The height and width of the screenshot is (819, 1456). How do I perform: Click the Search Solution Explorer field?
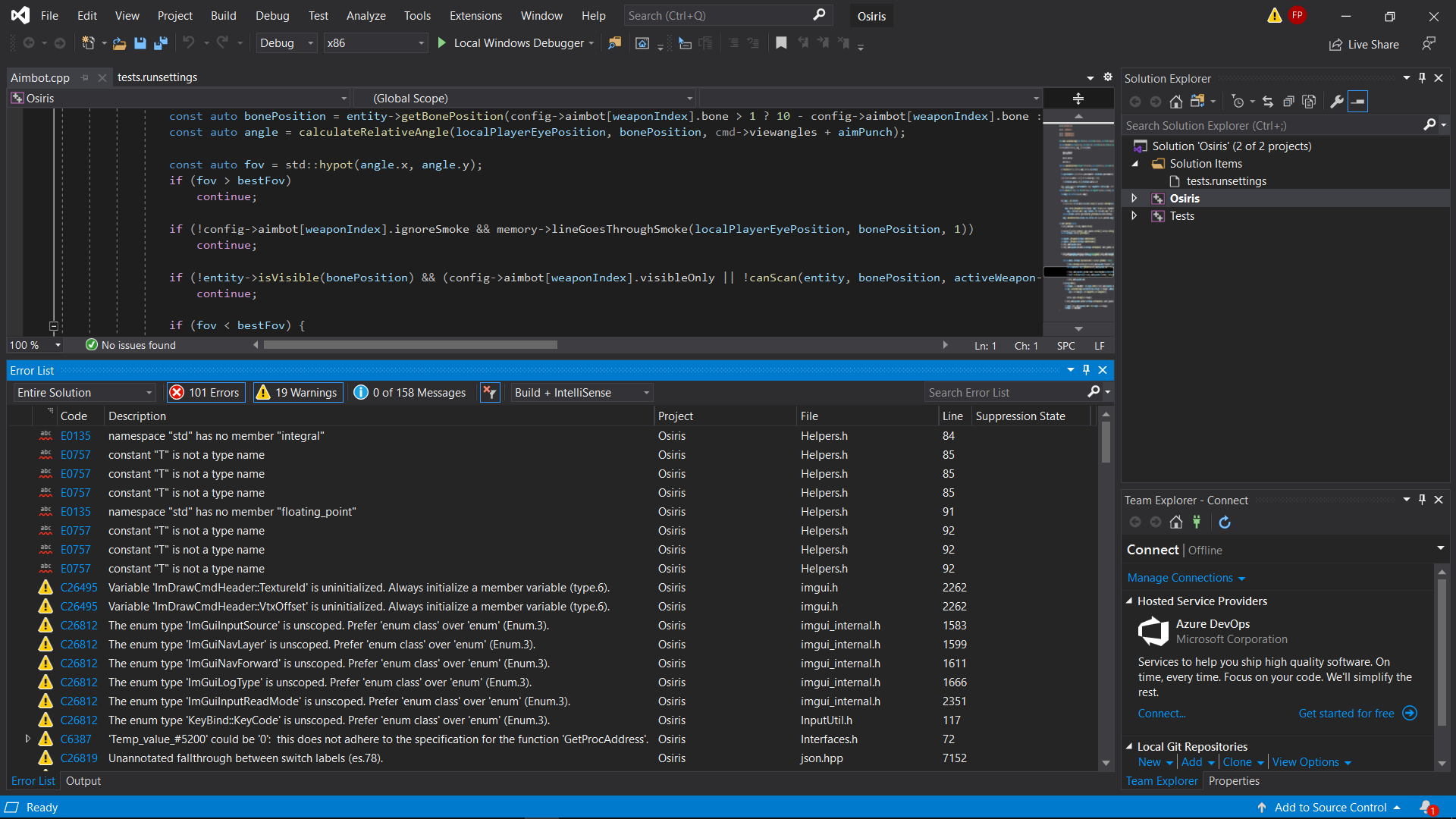pos(1274,125)
